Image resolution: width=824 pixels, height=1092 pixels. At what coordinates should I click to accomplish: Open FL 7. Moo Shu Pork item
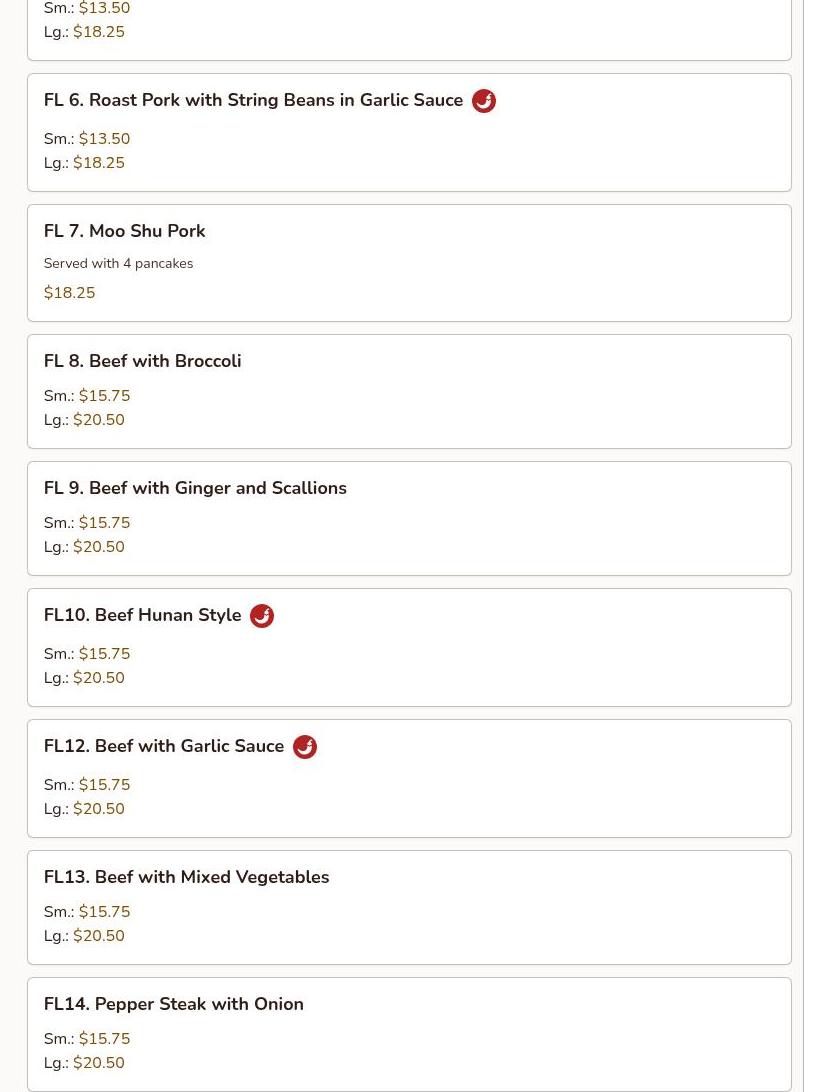coord(124,231)
